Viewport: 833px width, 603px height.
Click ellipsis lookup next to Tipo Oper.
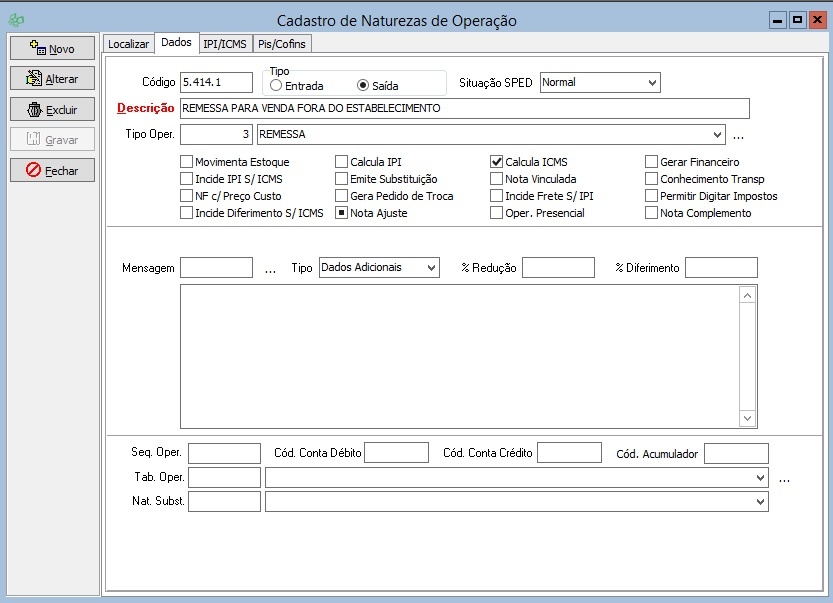[739, 135]
